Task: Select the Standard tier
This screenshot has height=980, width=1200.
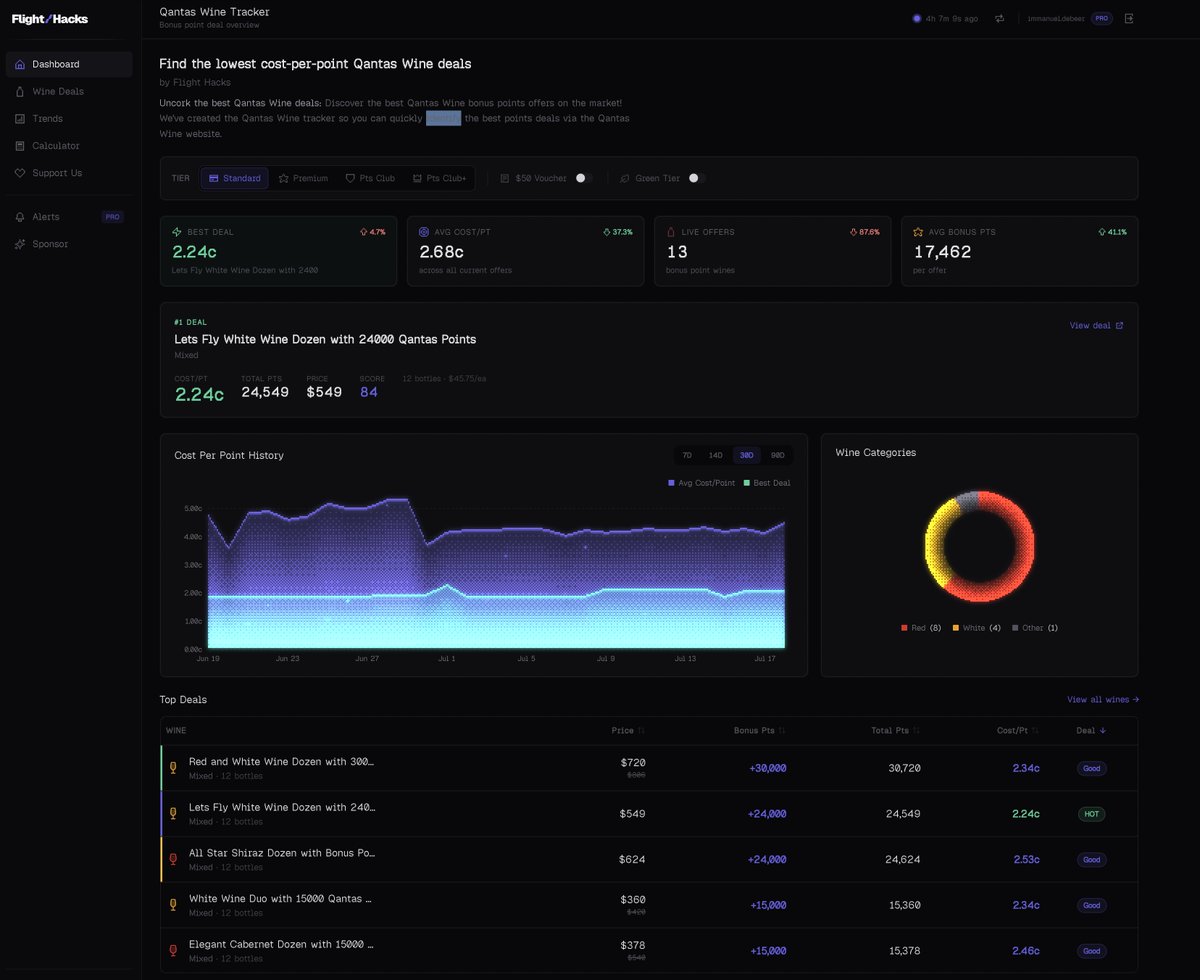Action: click(235, 178)
